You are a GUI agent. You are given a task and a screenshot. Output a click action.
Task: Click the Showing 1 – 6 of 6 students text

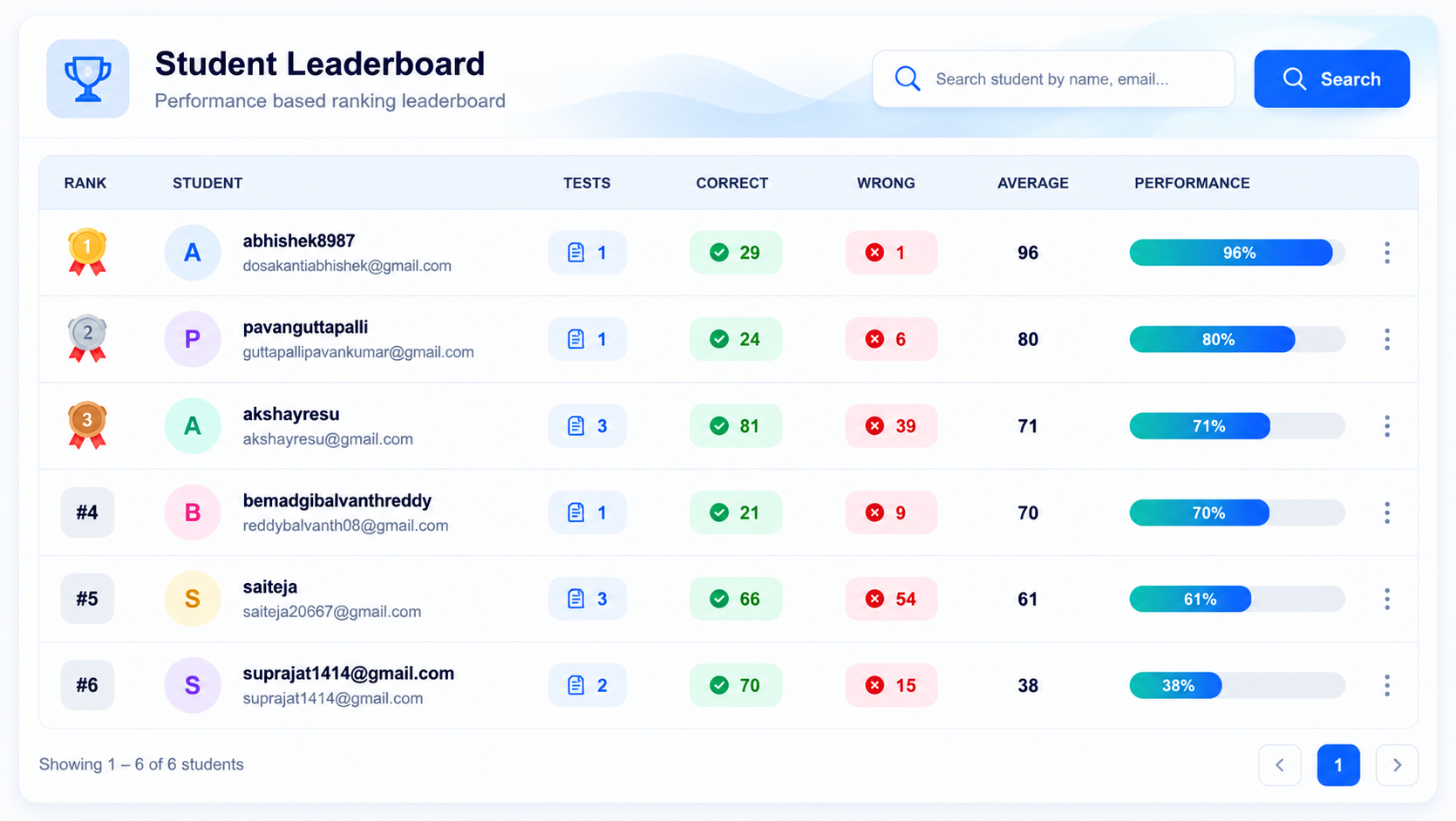[x=141, y=764]
